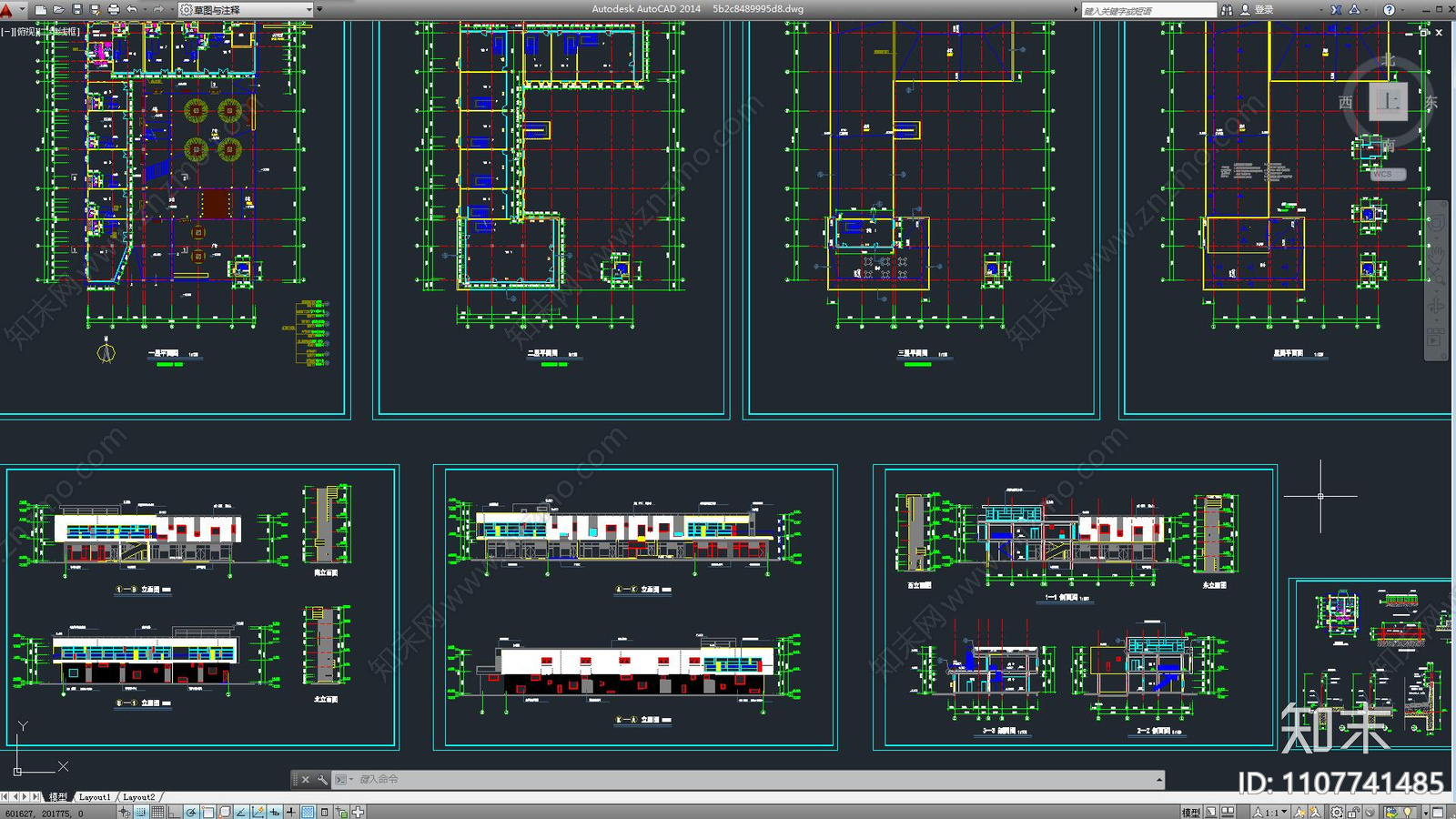This screenshot has height=819, width=1456.
Task: Toggle Dynamic UCS in the status bar
Action: click(258, 812)
